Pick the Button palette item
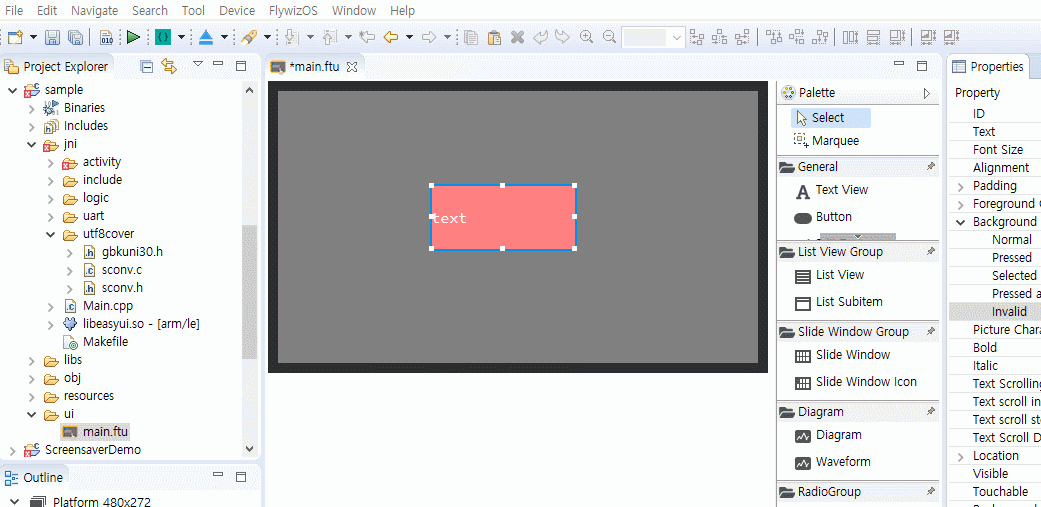Viewport: 1041px width, 507px height. (823, 217)
